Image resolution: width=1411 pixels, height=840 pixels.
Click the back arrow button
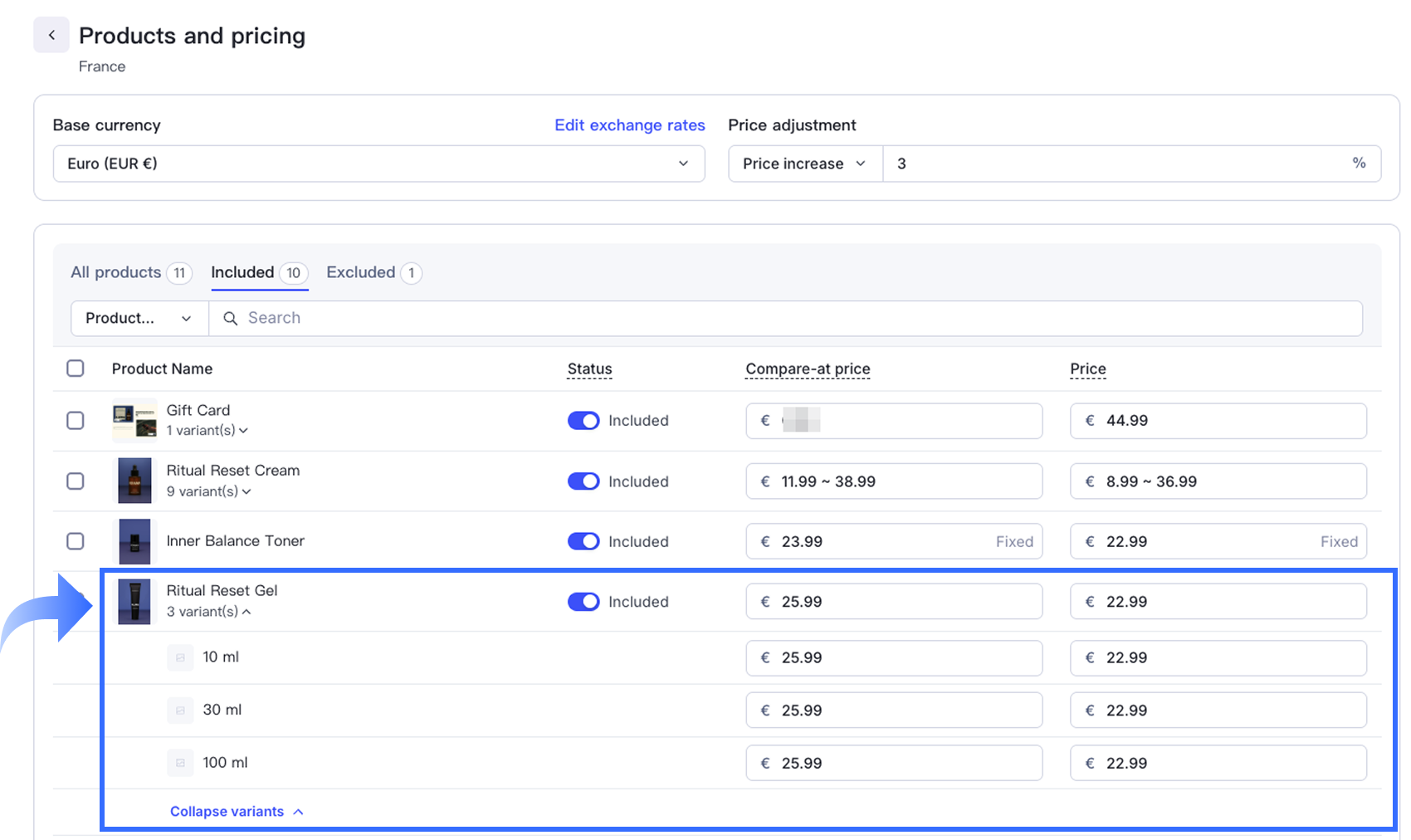[x=51, y=35]
